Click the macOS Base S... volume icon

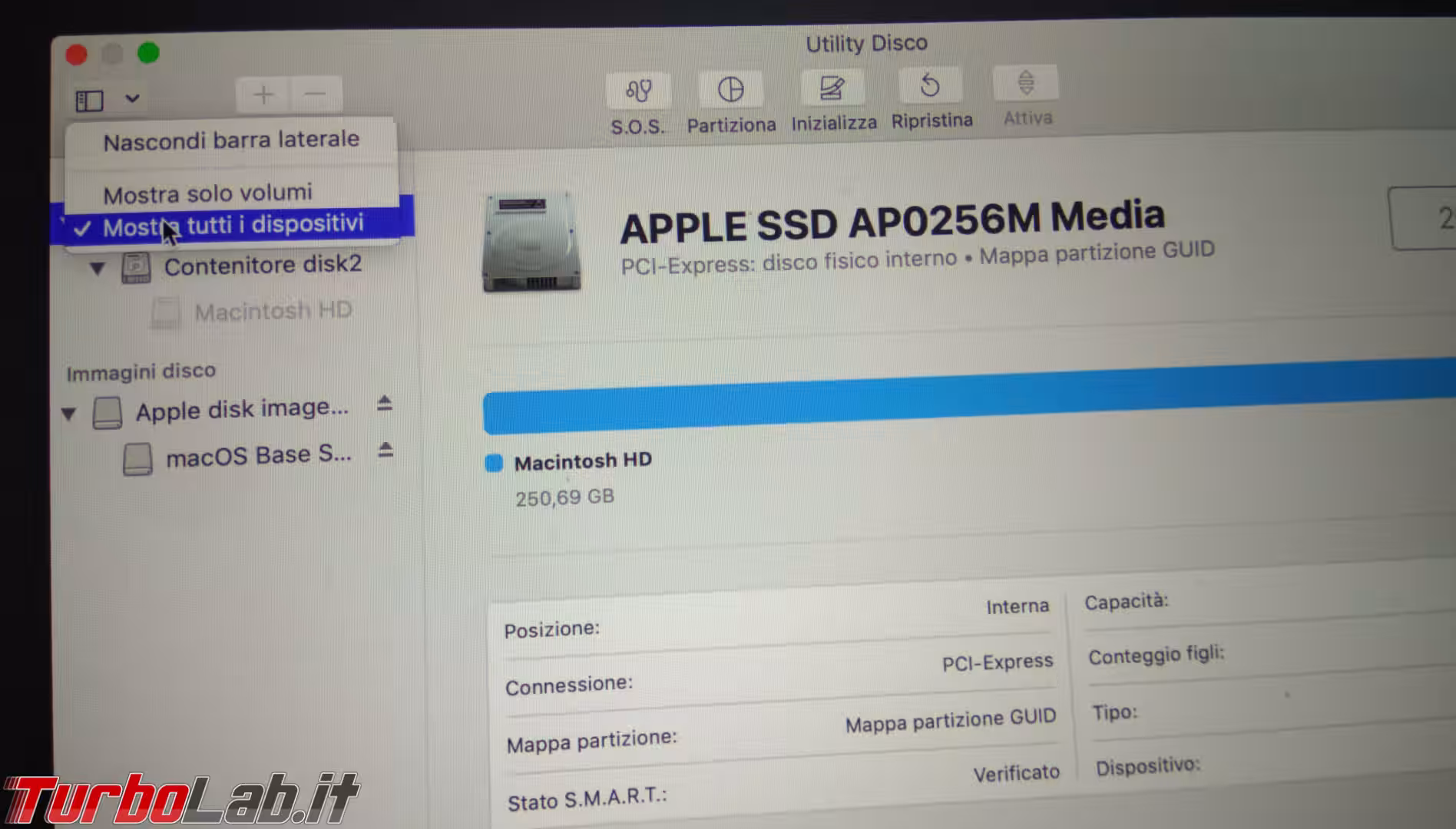[138, 459]
